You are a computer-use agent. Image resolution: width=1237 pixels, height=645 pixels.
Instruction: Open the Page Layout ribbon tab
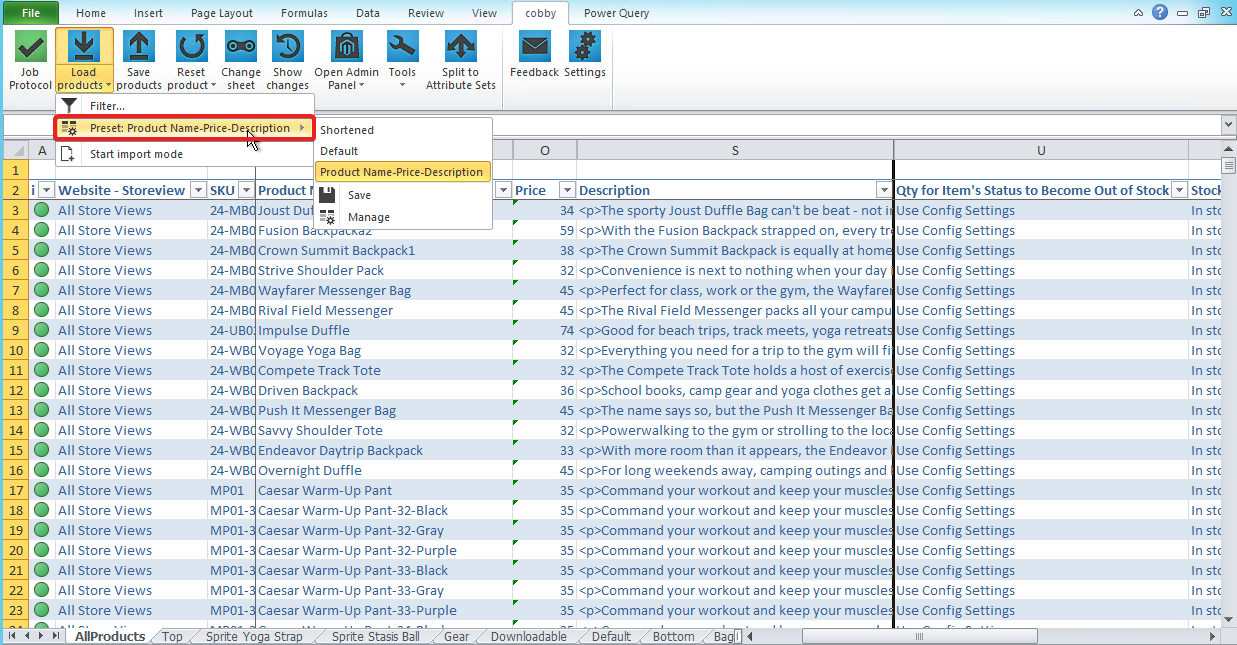[x=221, y=13]
